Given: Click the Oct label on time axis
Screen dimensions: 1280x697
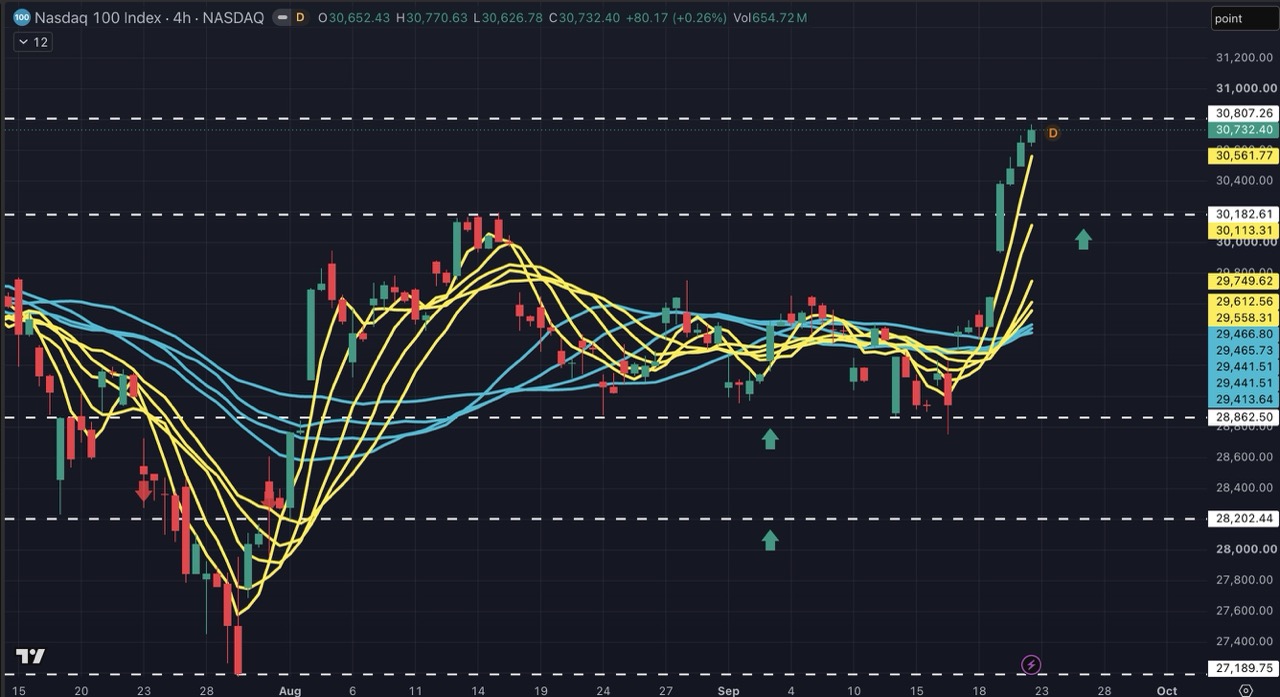Looking at the screenshot, I should [1166, 690].
